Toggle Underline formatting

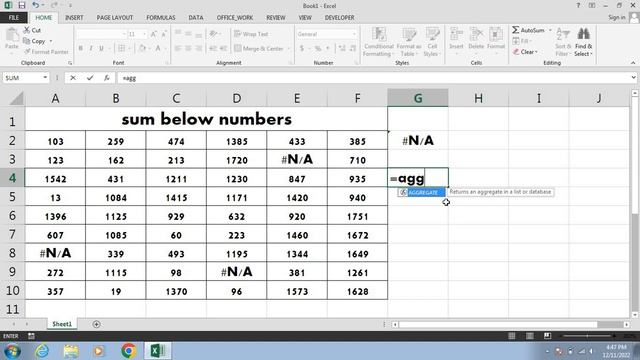(101, 49)
